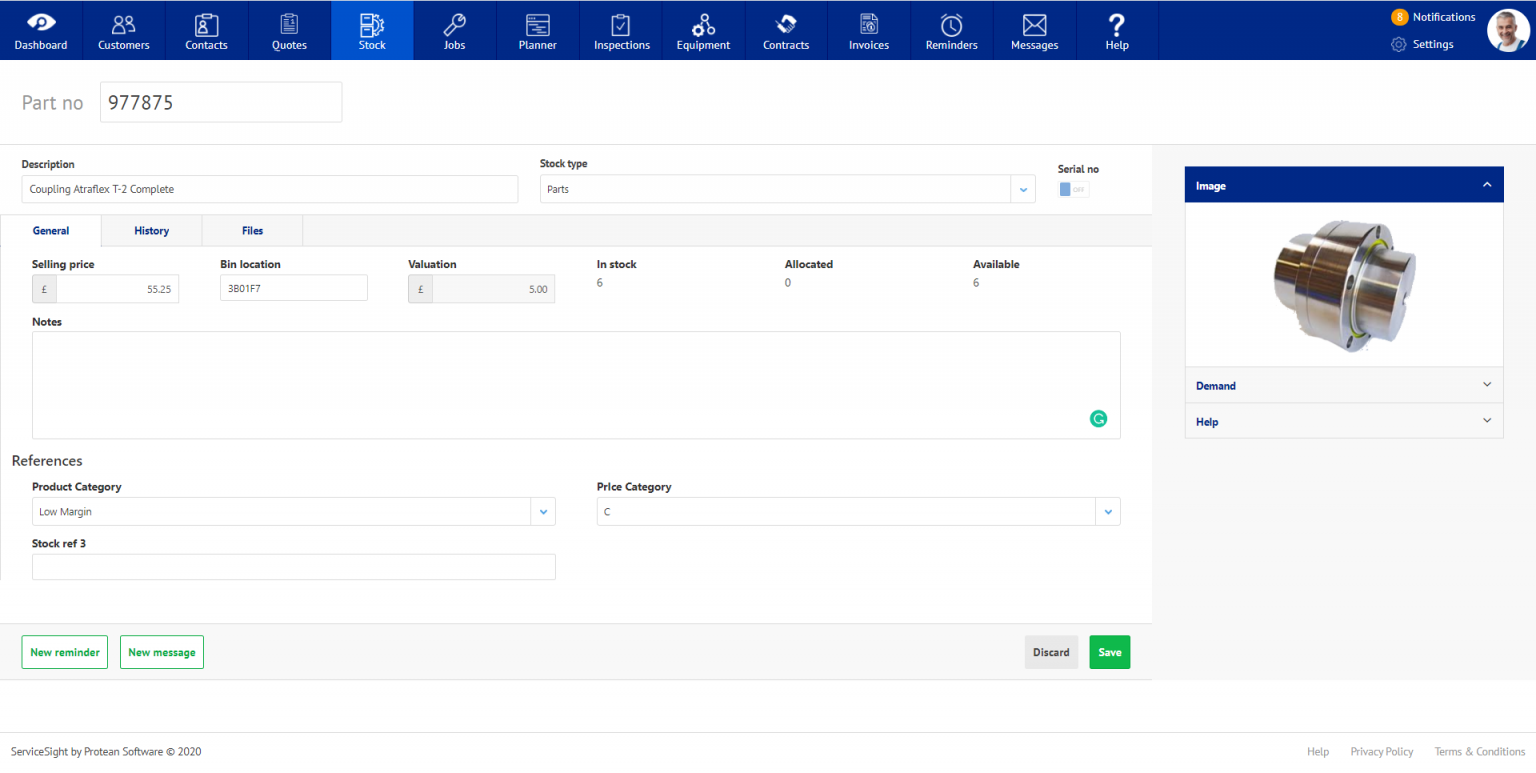Toggle the Serial no switch

[1071, 188]
